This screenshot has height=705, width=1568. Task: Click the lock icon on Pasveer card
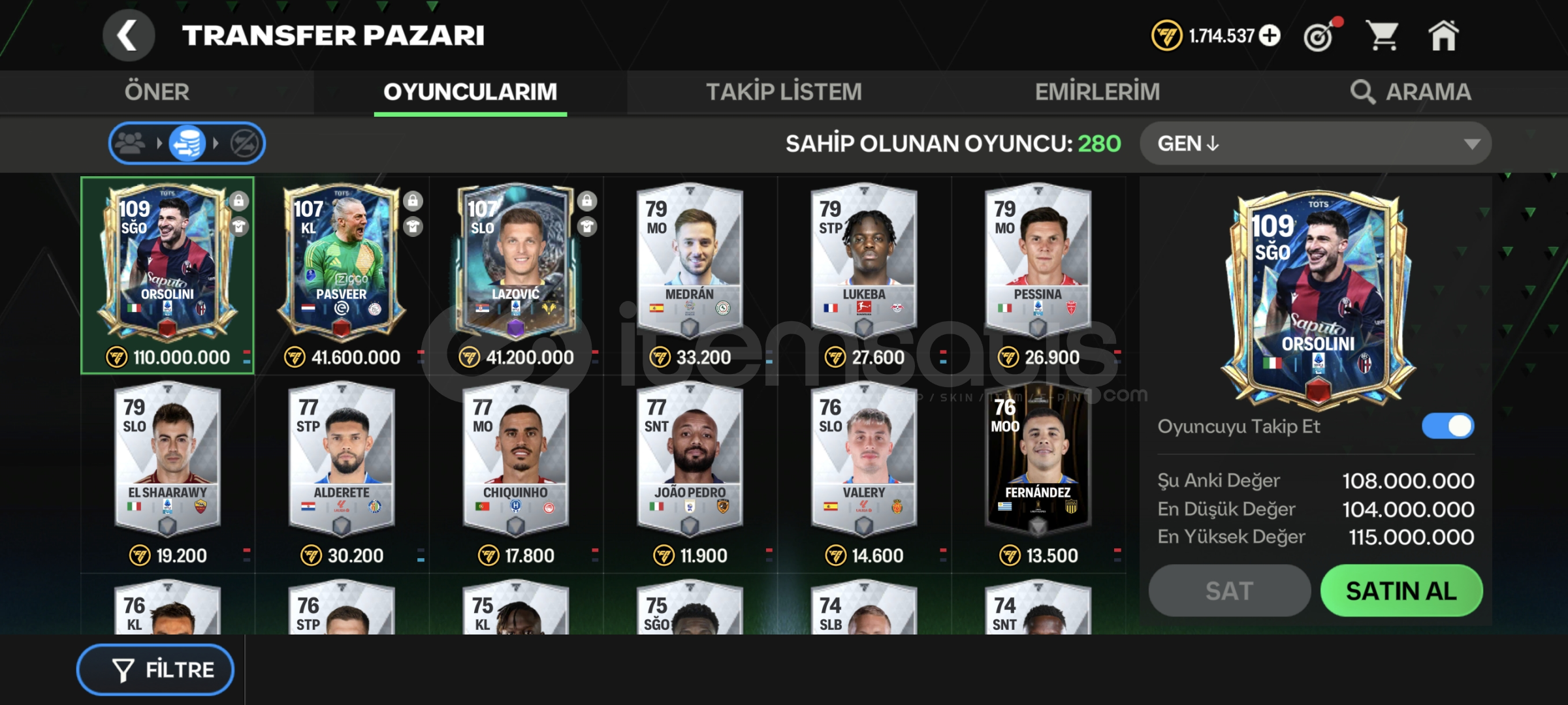(x=413, y=200)
